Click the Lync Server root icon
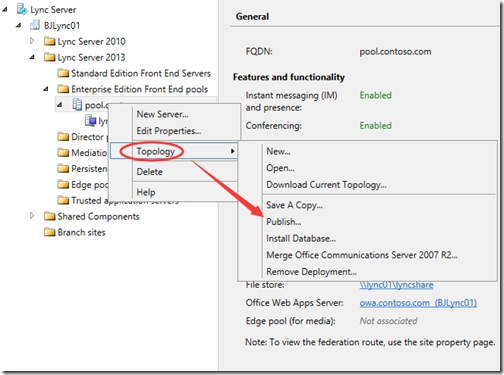The width and height of the screenshot is (504, 375). (22, 9)
